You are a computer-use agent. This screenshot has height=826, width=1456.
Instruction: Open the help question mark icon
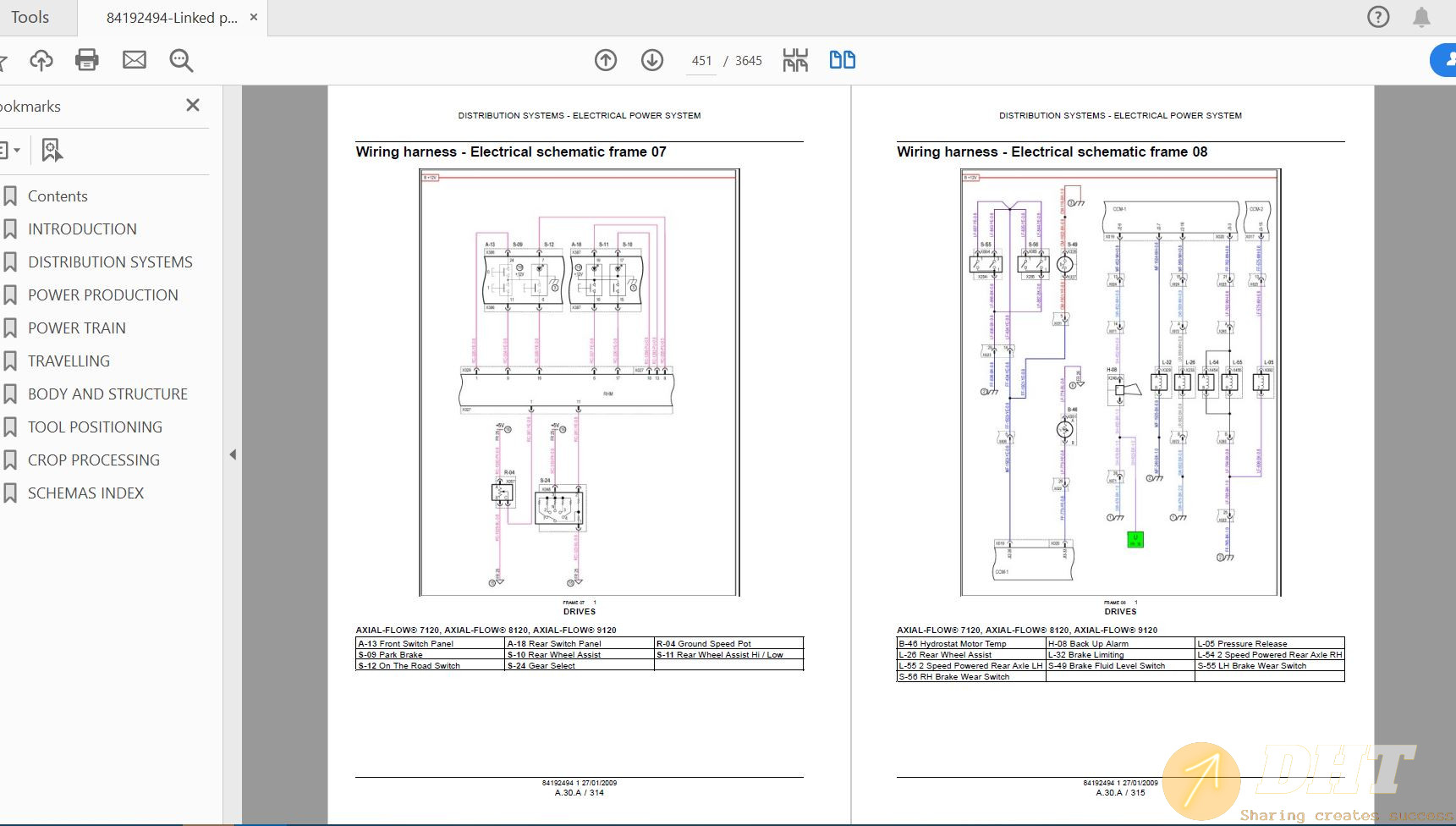(1378, 17)
